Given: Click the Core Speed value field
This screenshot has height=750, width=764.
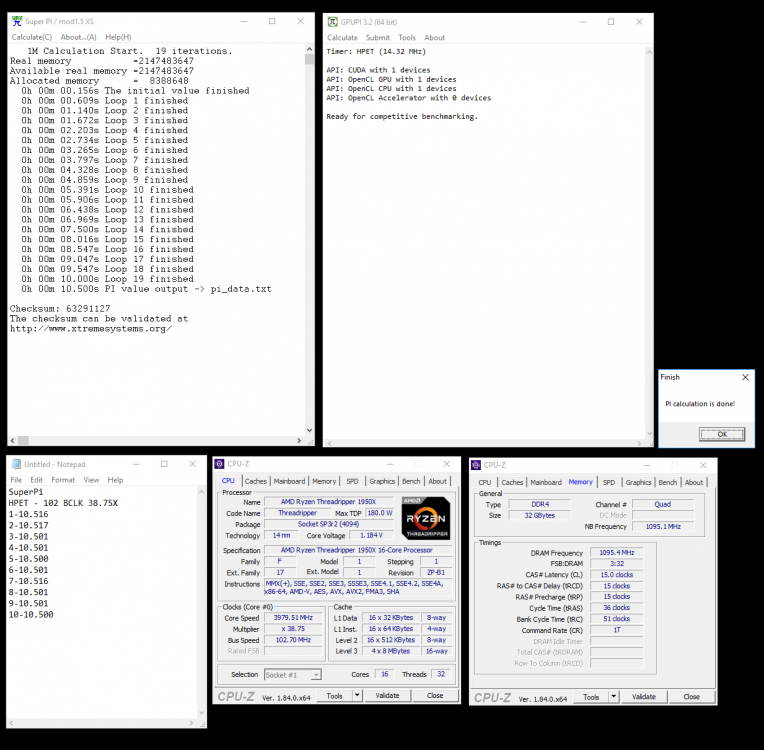Looking at the screenshot, I should coord(293,617).
